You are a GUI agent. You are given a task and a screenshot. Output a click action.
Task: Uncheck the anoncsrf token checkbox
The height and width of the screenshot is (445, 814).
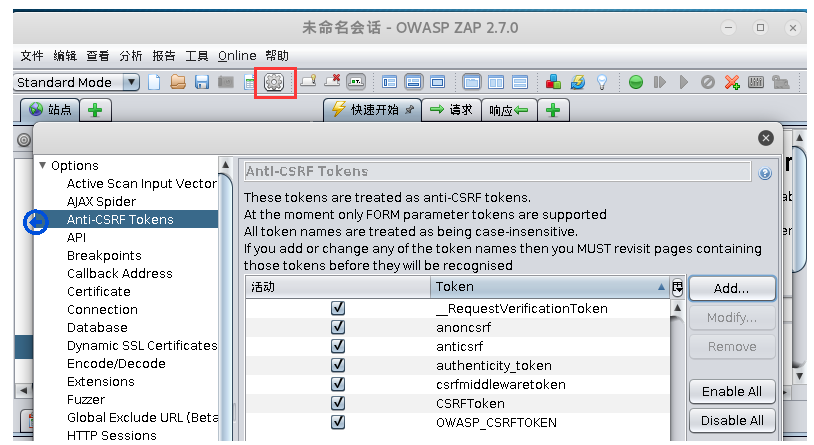(x=338, y=327)
